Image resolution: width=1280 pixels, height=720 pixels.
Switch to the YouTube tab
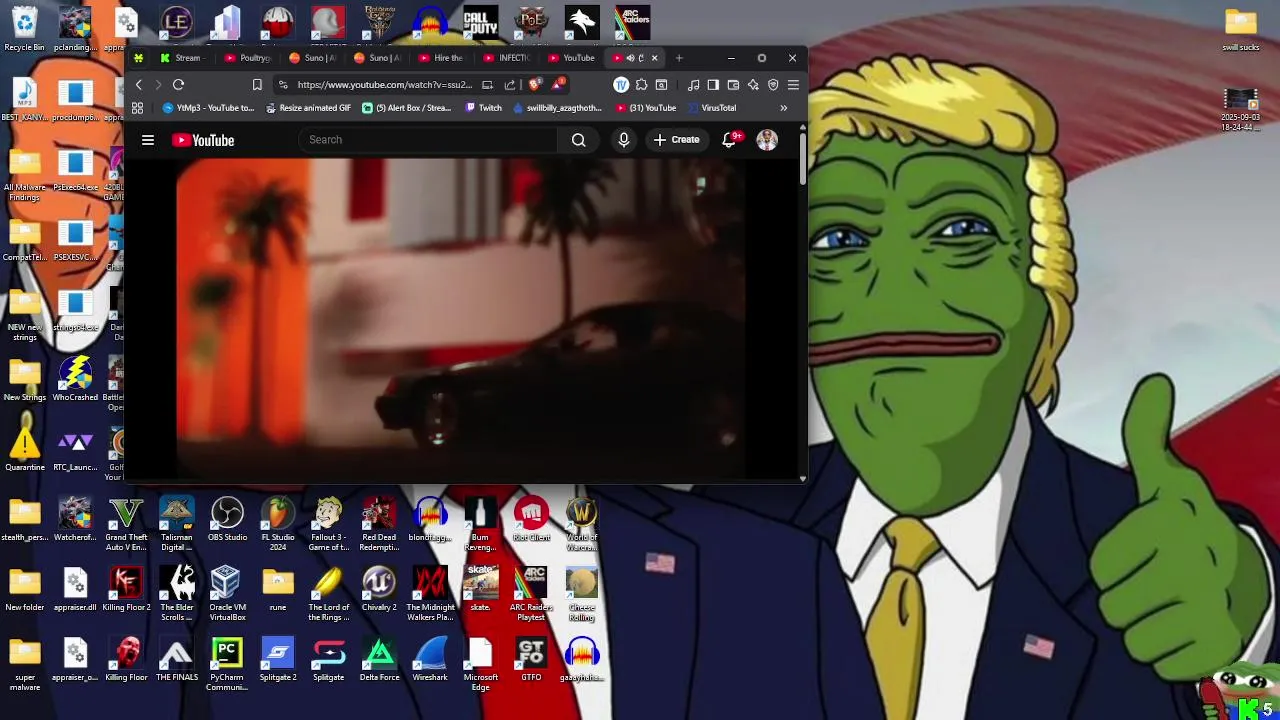tap(570, 58)
